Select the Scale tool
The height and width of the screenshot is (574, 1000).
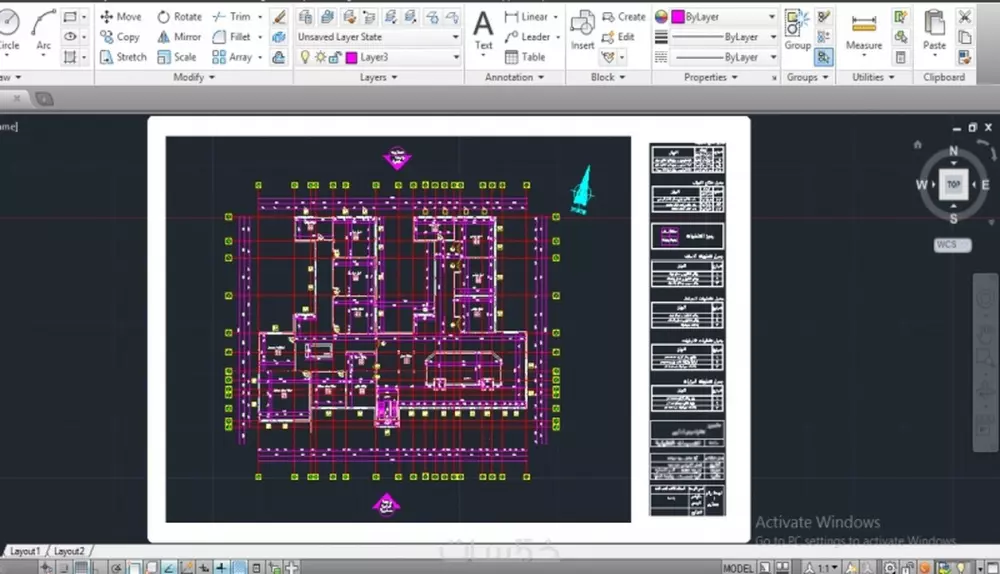pyautogui.click(x=177, y=57)
